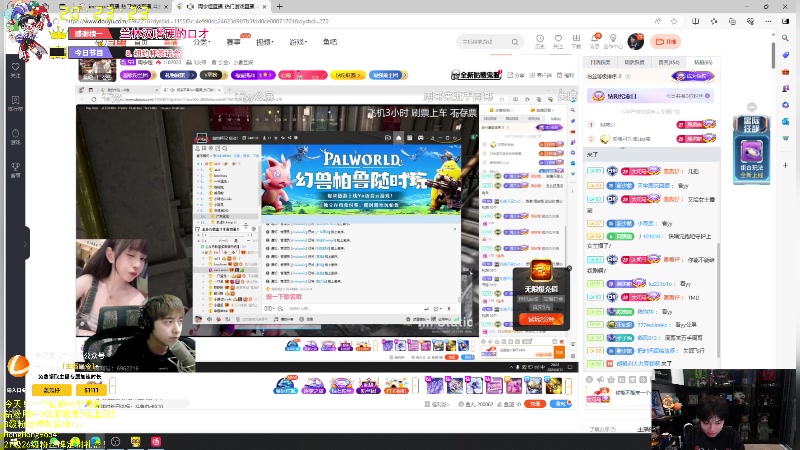Expand activity icons with middle arrow

click(416, 385)
